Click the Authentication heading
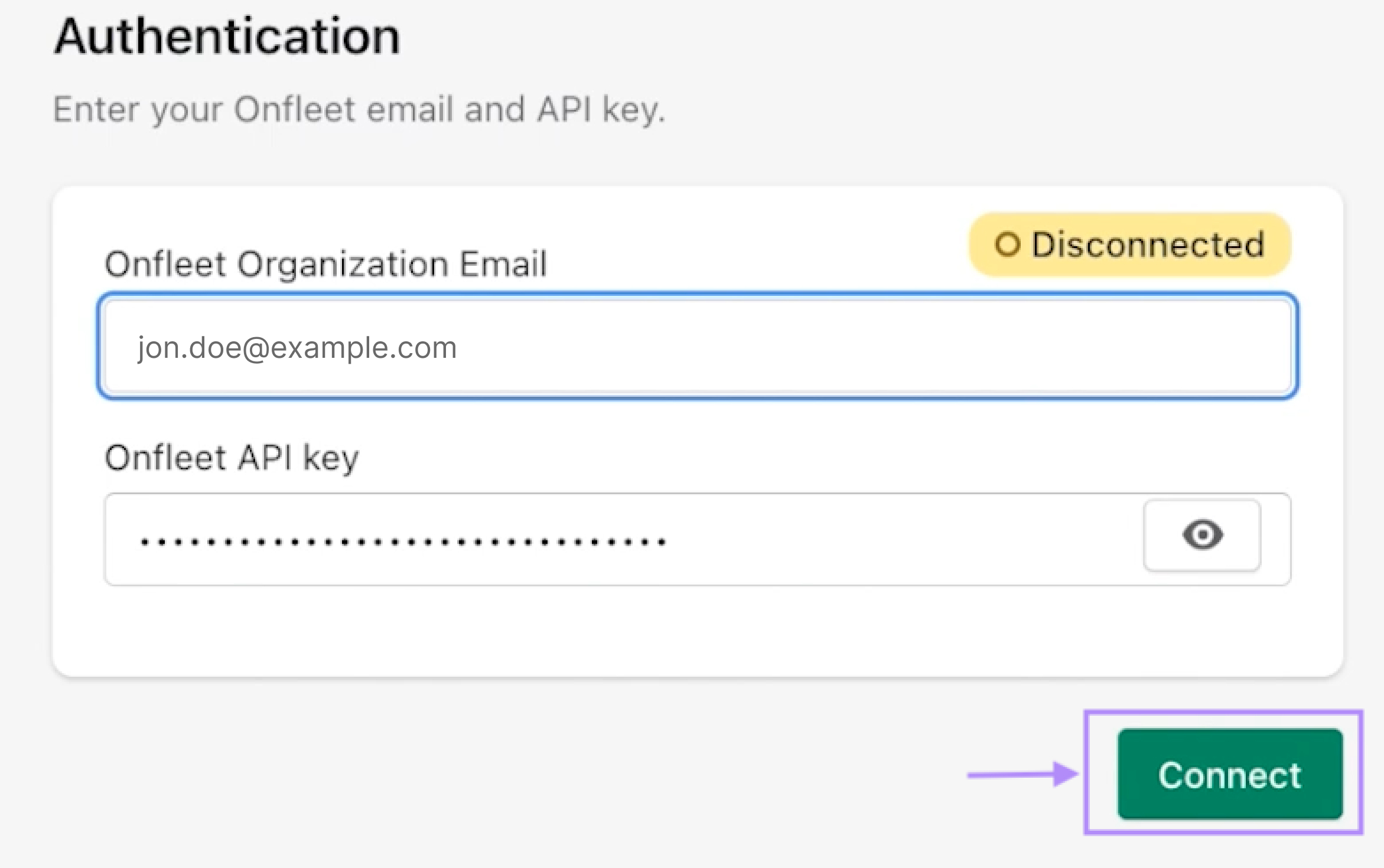 point(227,37)
